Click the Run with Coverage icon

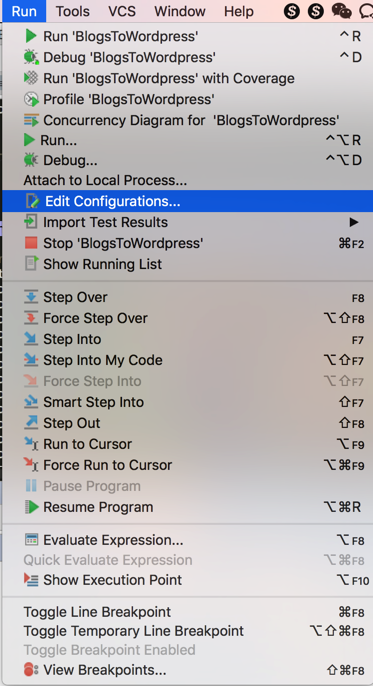point(31,78)
